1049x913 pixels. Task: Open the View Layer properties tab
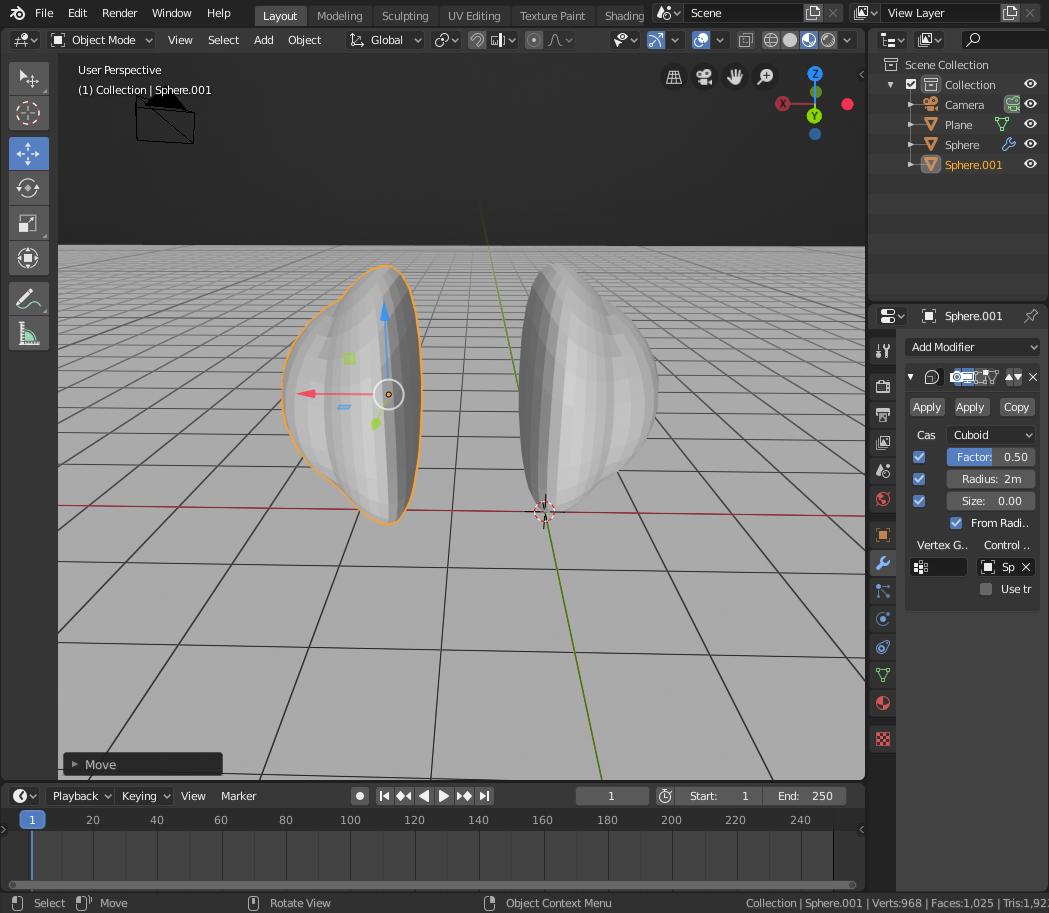[x=883, y=443]
